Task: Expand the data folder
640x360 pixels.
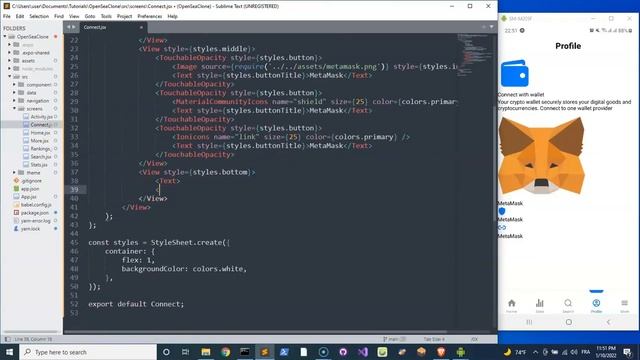Action: (14, 93)
